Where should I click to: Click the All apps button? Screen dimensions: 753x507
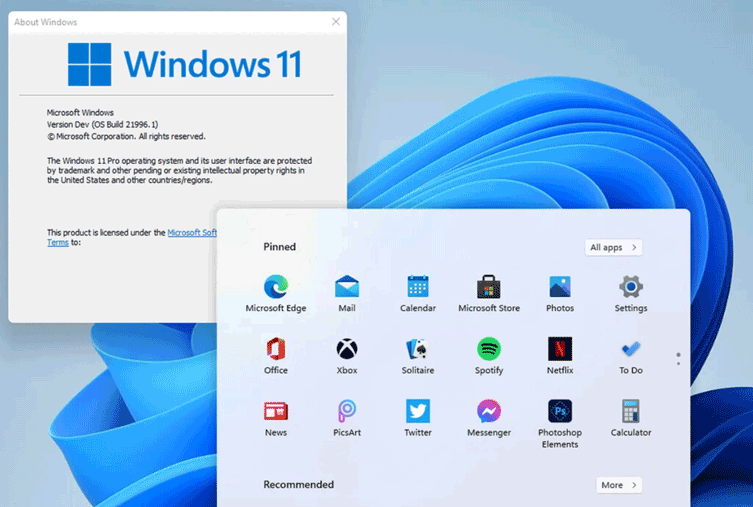tap(613, 247)
